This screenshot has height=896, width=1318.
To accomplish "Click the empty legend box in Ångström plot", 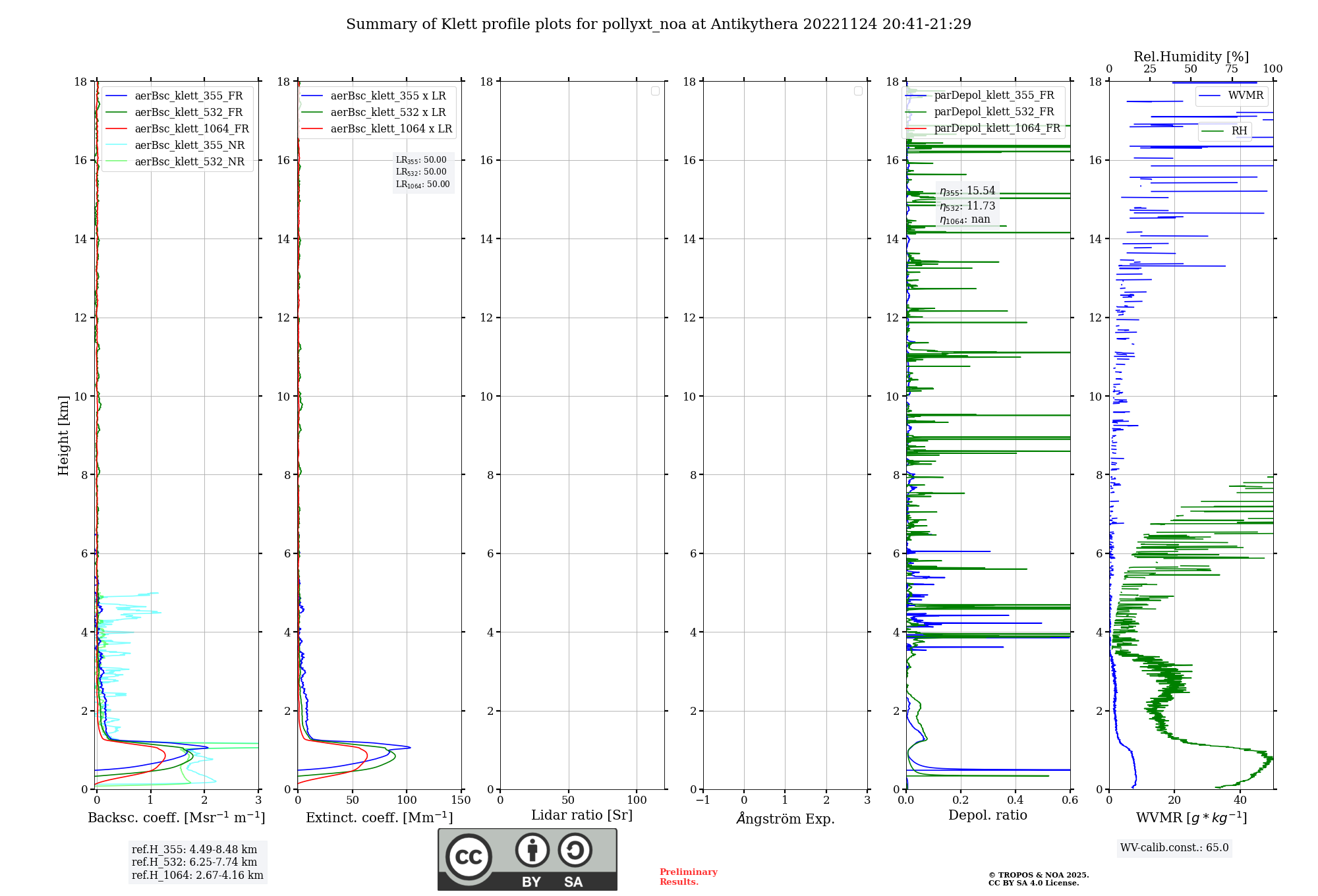I will [x=858, y=91].
